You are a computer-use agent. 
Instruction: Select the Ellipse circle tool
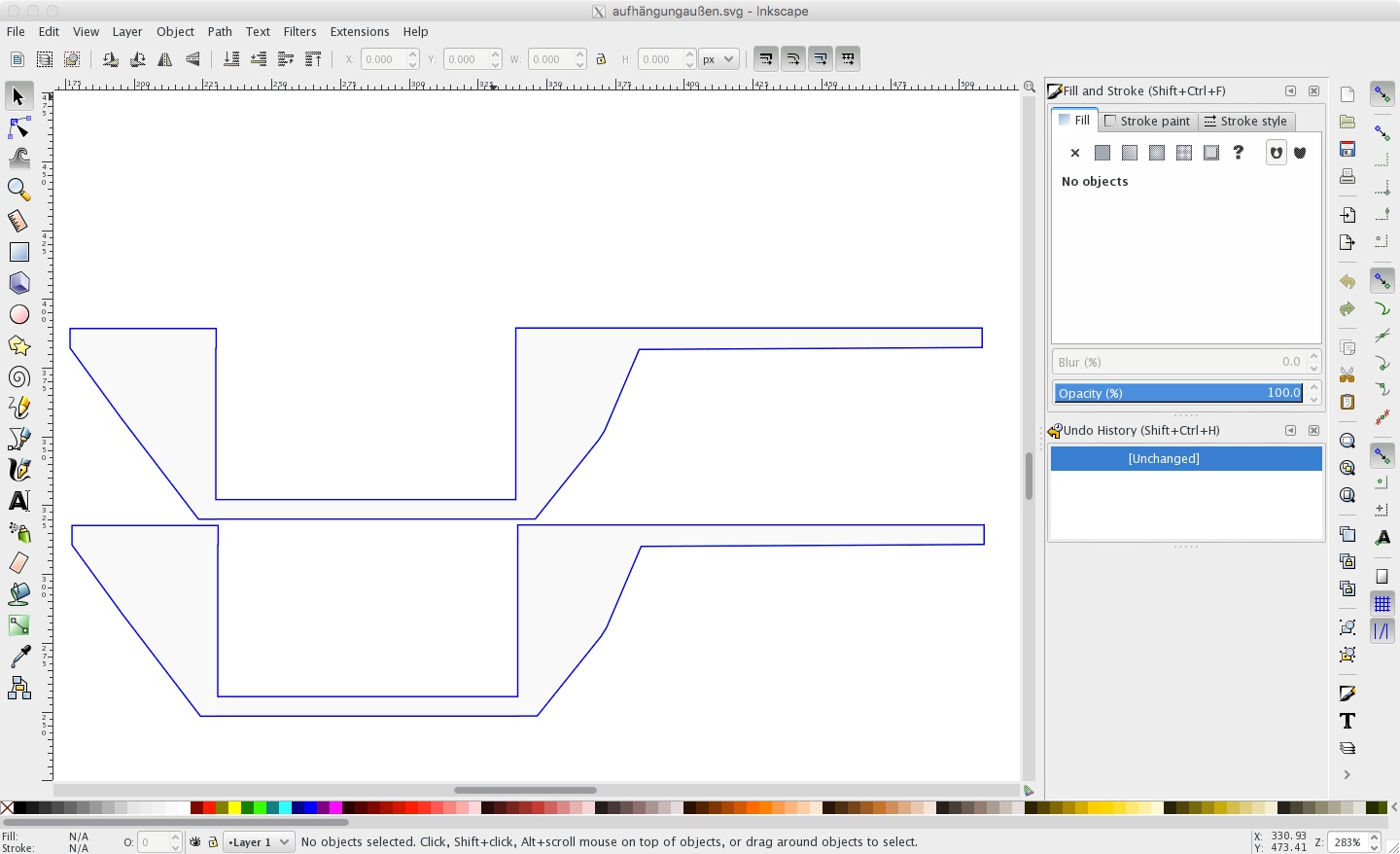tap(18, 314)
